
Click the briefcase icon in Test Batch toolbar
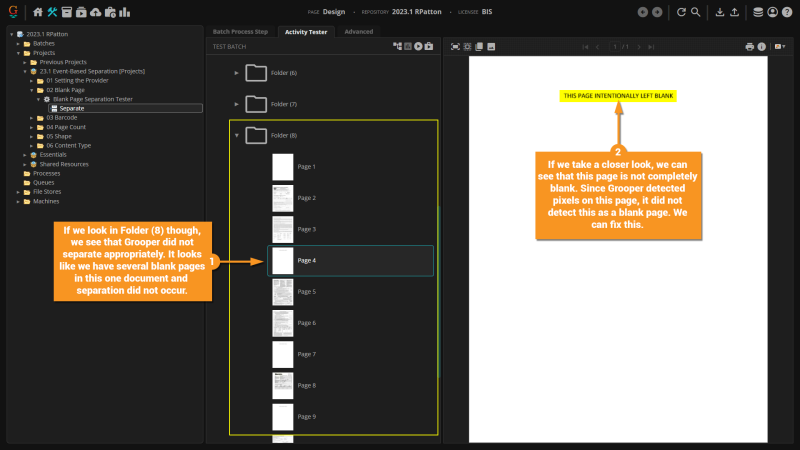pos(429,46)
